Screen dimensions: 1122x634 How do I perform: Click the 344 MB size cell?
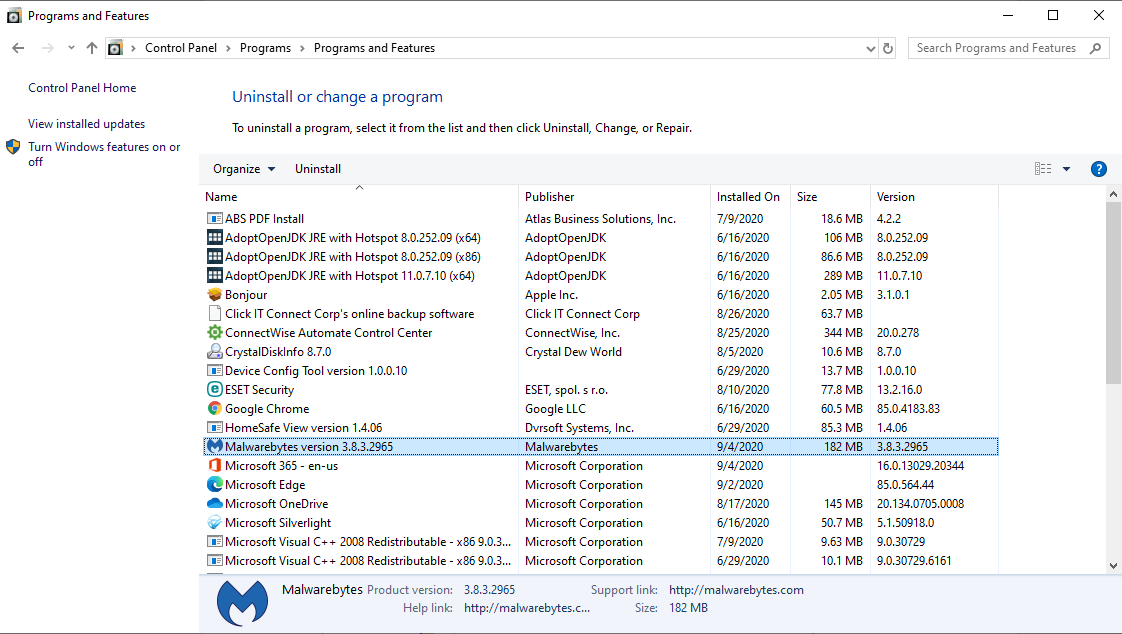pos(843,332)
